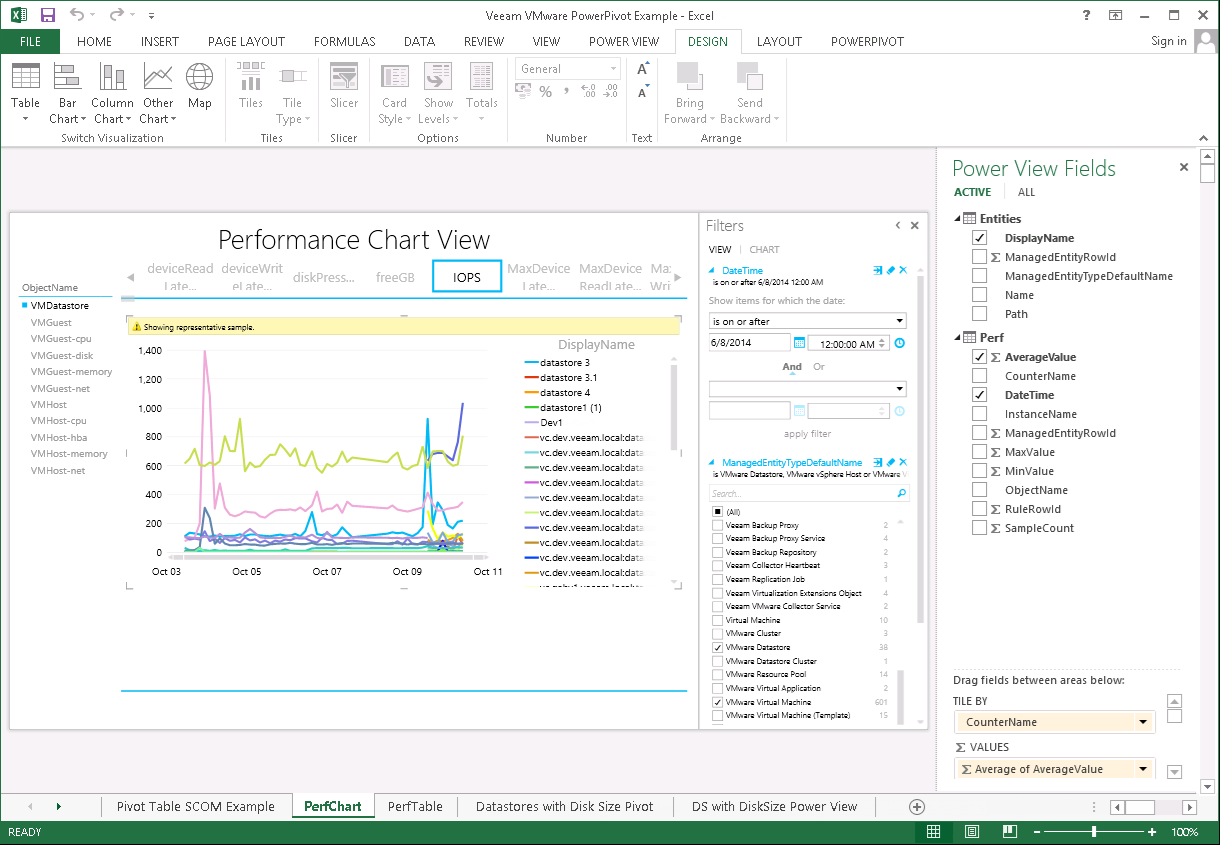The image size is (1220, 845).
Task: Uncheck AverageValue field checkbox
Action: click(979, 357)
